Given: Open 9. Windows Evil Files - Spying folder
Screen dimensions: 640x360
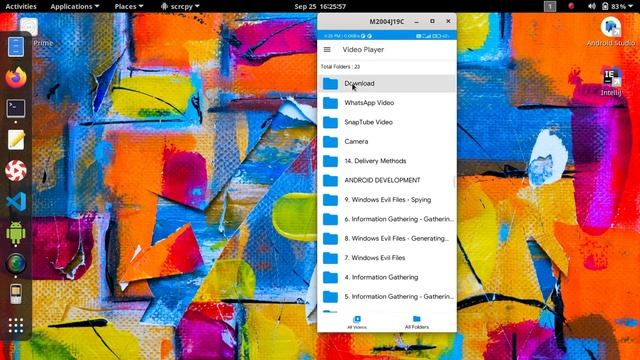Looking at the screenshot, I should 387,200.
